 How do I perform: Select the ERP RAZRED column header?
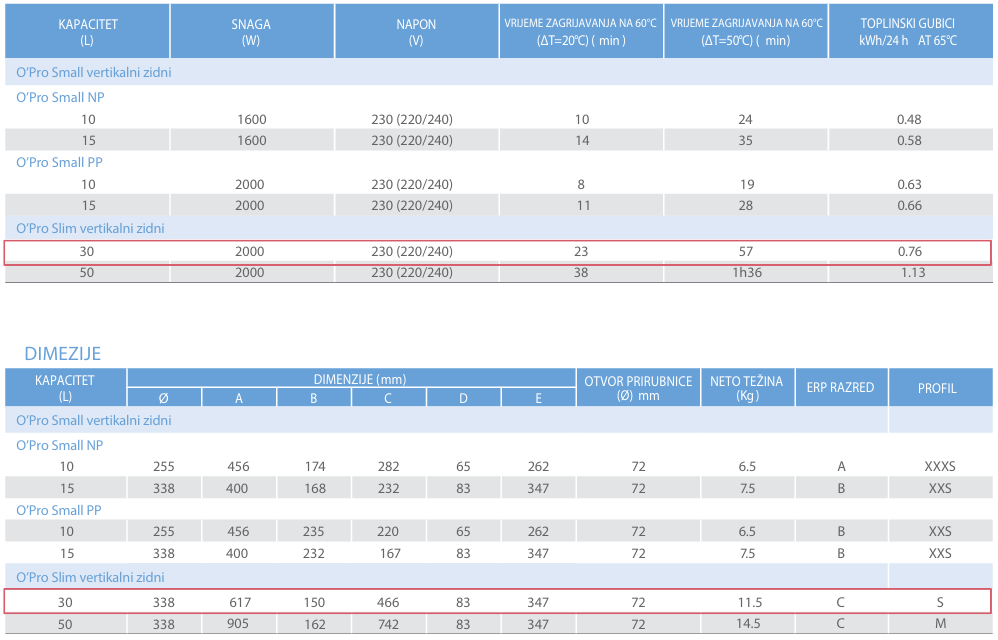840,388
